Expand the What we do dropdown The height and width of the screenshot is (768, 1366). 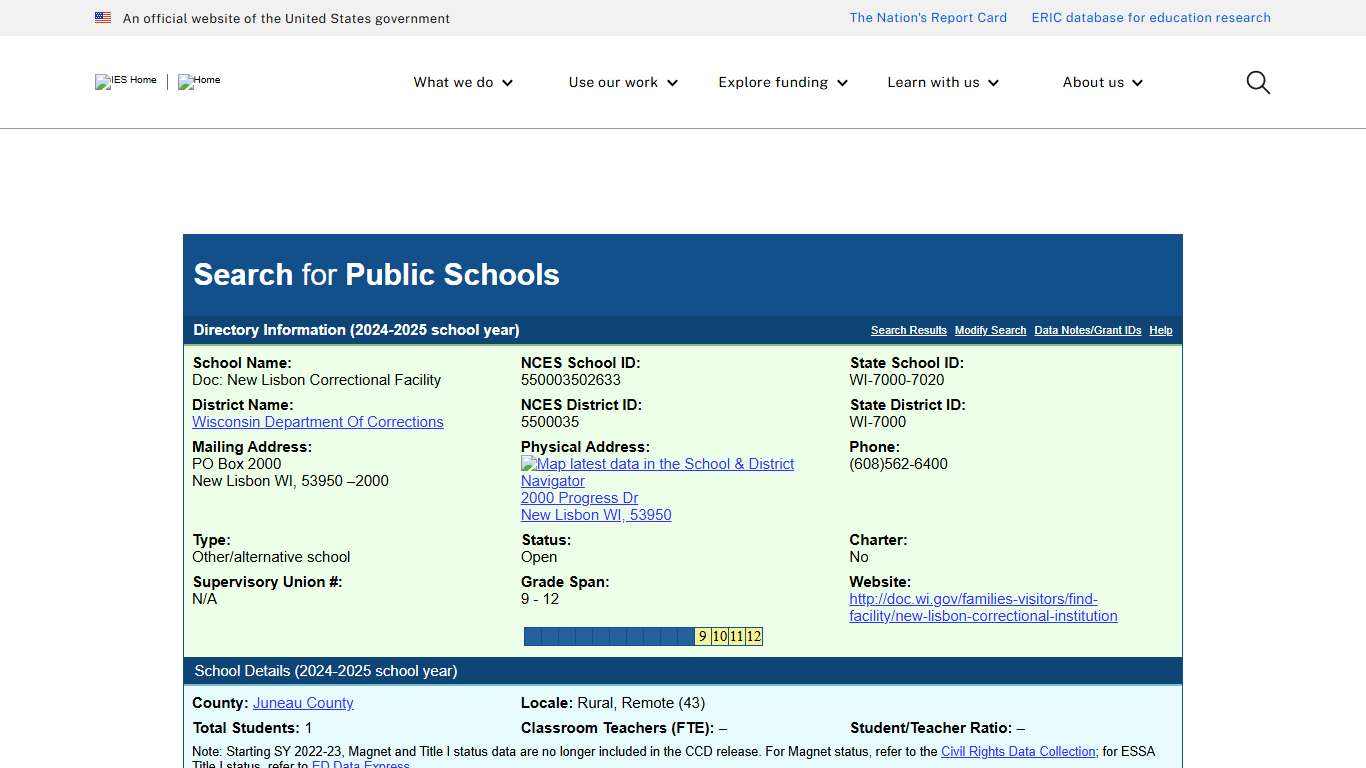[462, 82]
